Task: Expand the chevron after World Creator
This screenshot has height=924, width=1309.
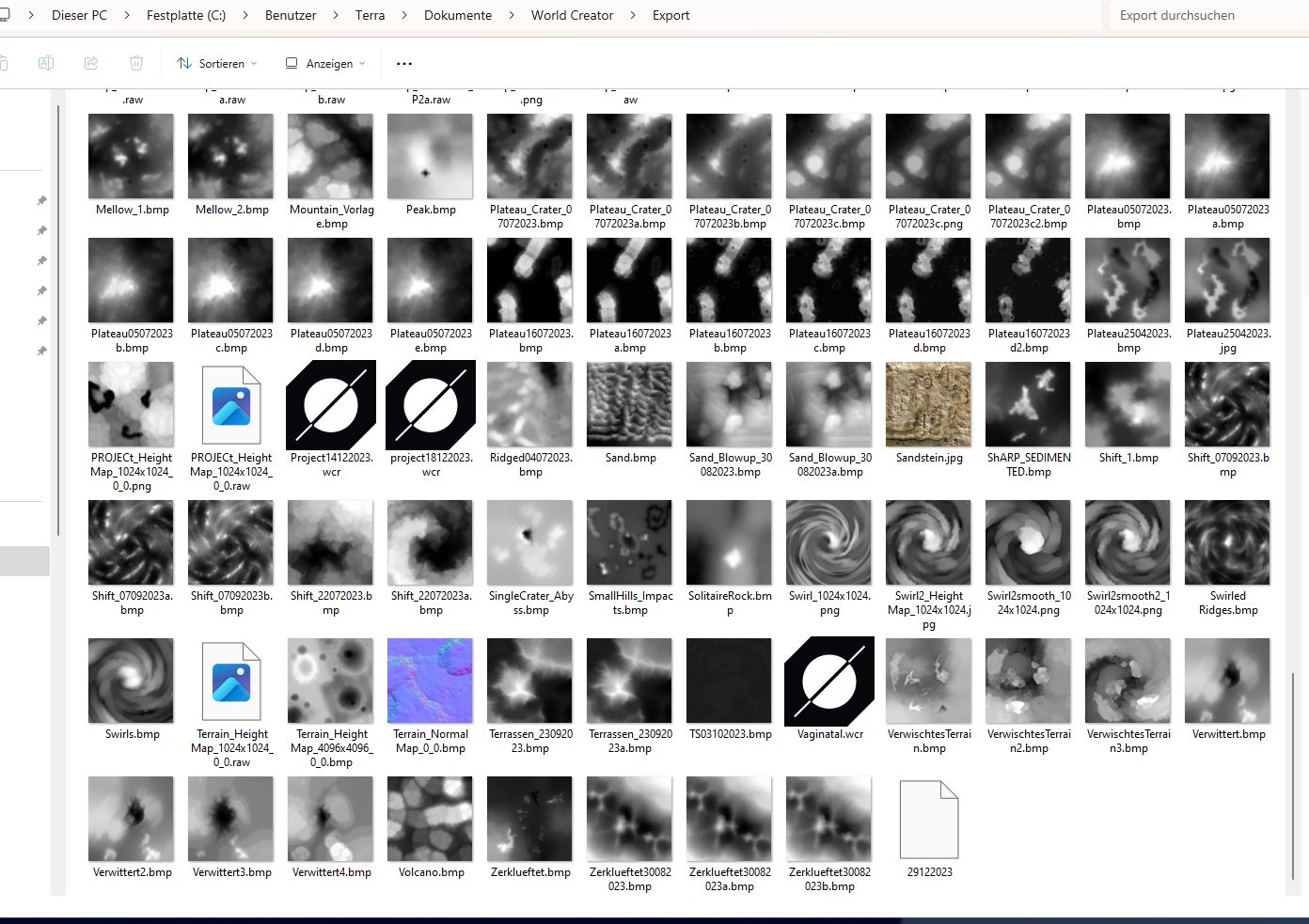Action: click(633, 15)
